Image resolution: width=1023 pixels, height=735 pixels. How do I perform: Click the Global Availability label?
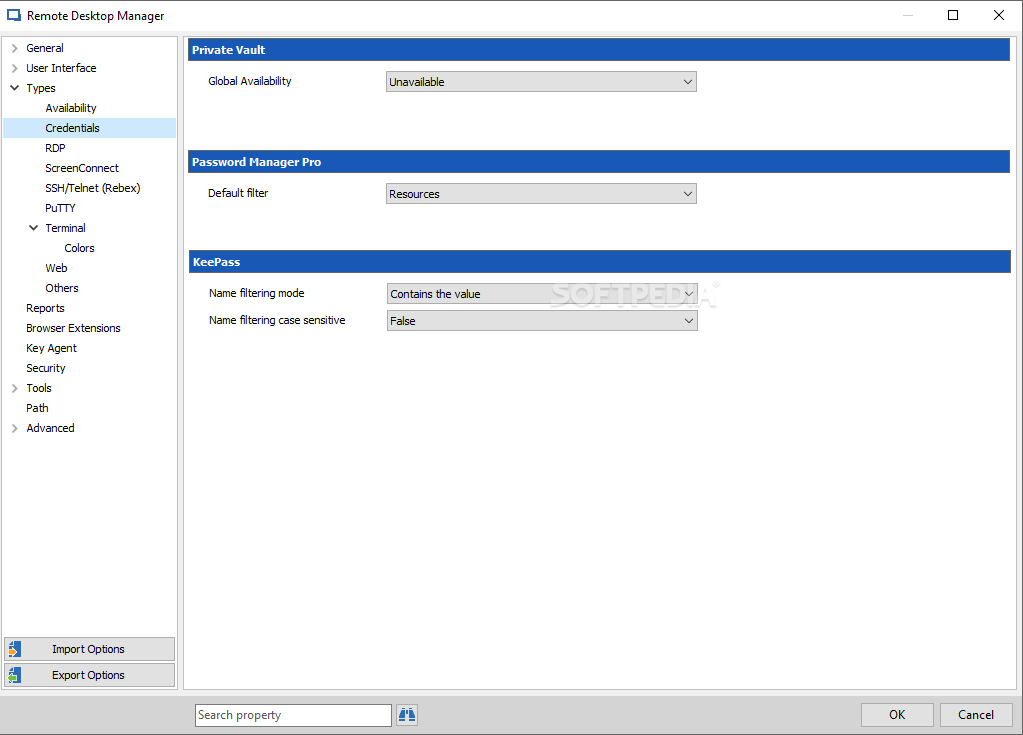250,82
